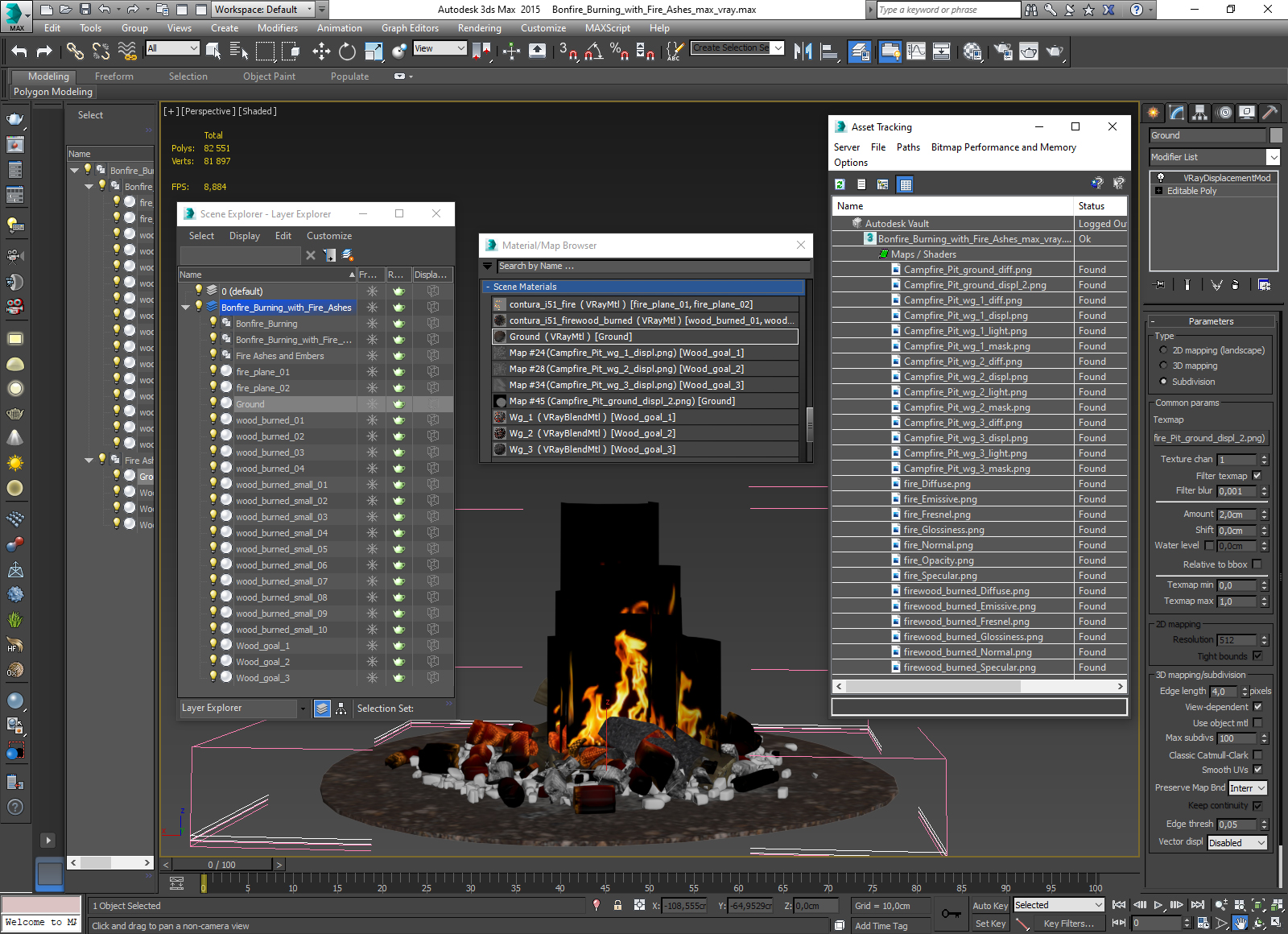The width and height of the screenshot is (1288, 934).
Task: Switch Asset Tracking to table view
Action: pyautogui.click(x=906, y=184)
